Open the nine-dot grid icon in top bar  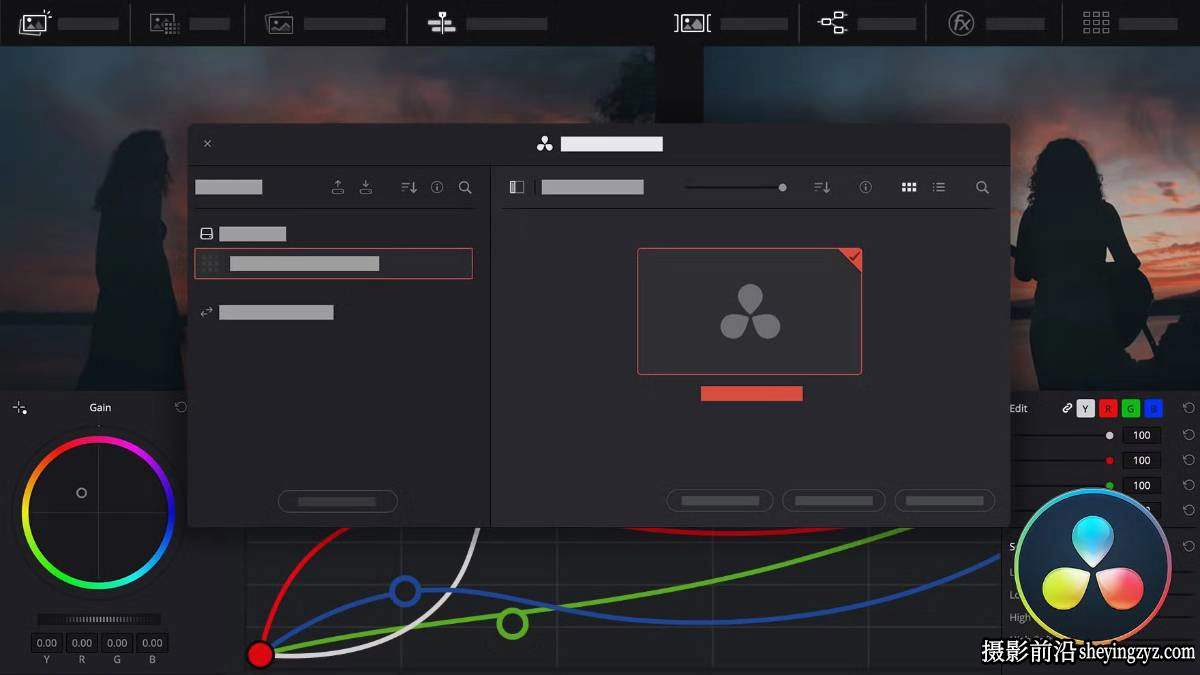[1096, 23]
